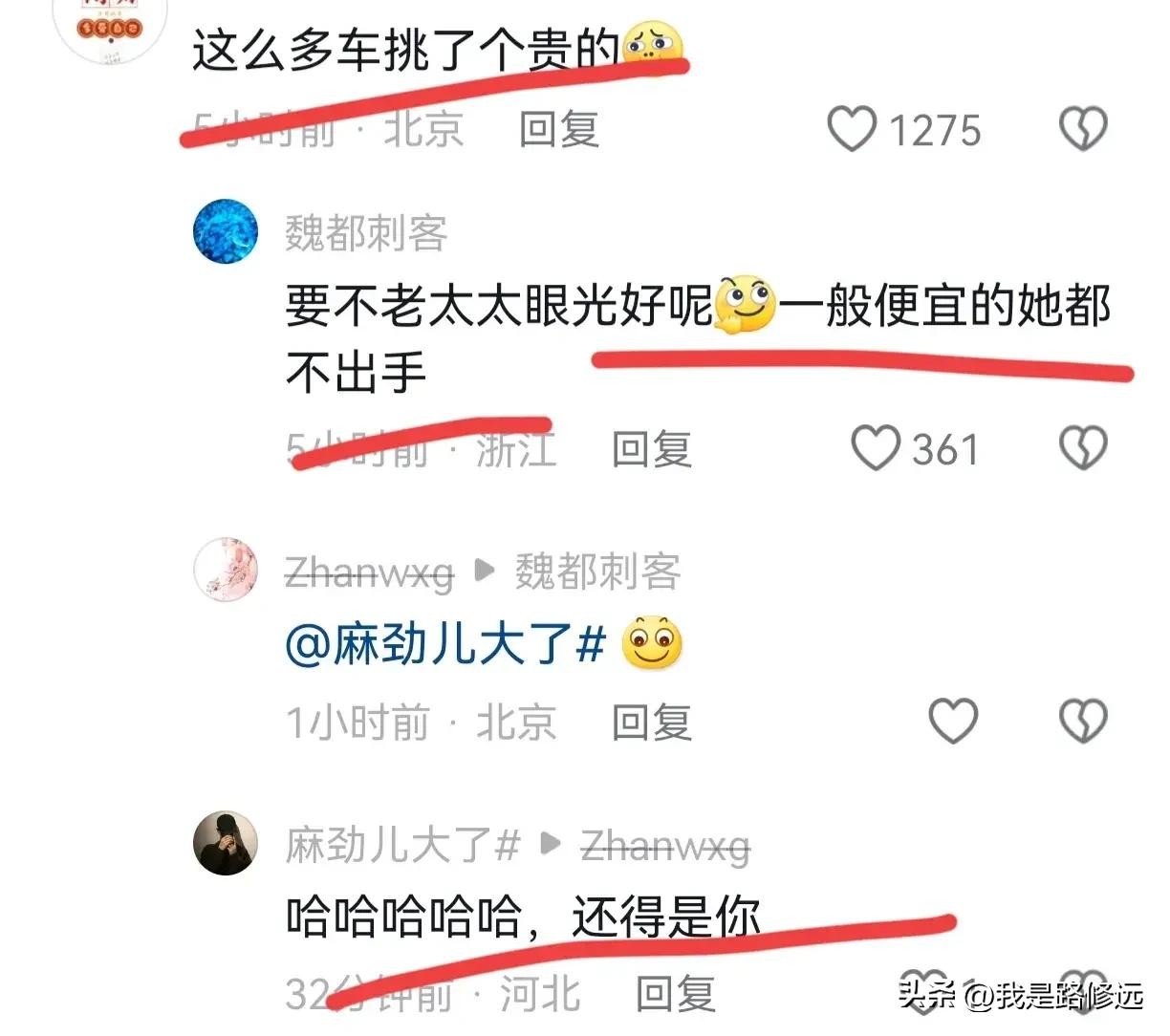The image size is (1170, 1036).
Task: Like the comment with 1275 likes
Action: point(851,129)
